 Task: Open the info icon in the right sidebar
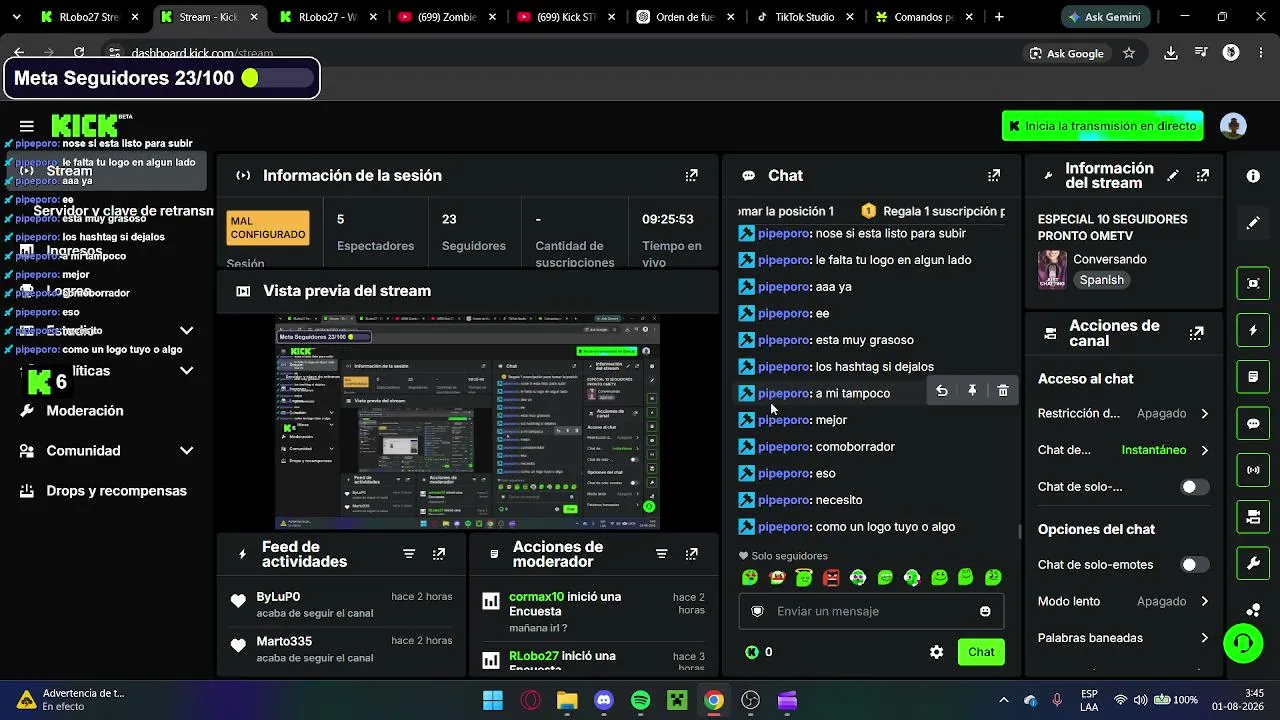click(x=1253, y=176)
